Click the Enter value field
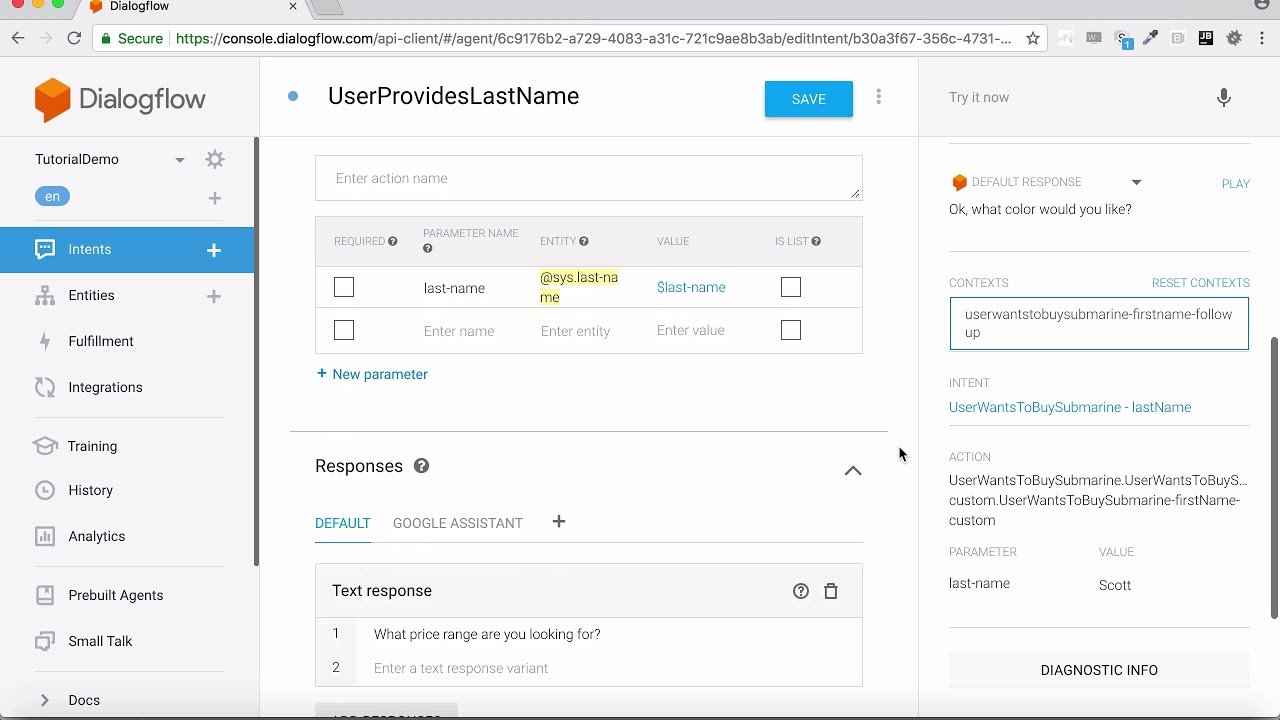Screen dimensions: 1280x720 click(x=690, y=330)
